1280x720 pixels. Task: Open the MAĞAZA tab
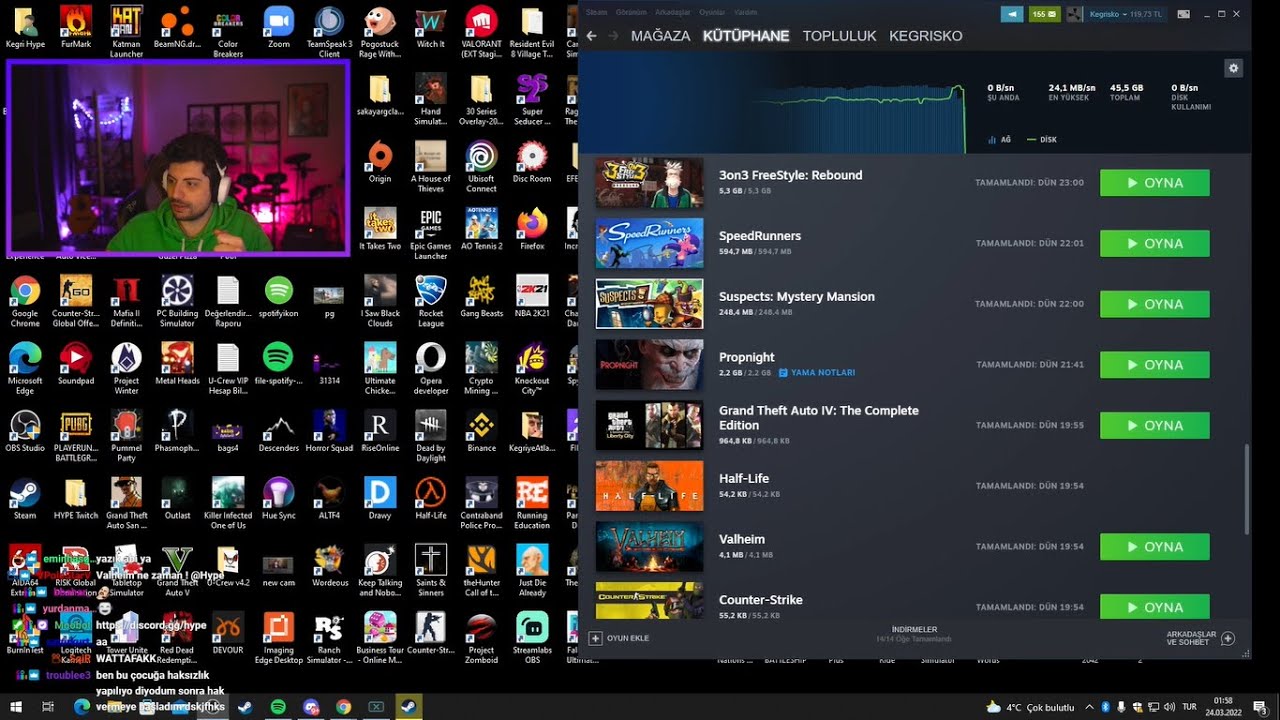[660, 36]
